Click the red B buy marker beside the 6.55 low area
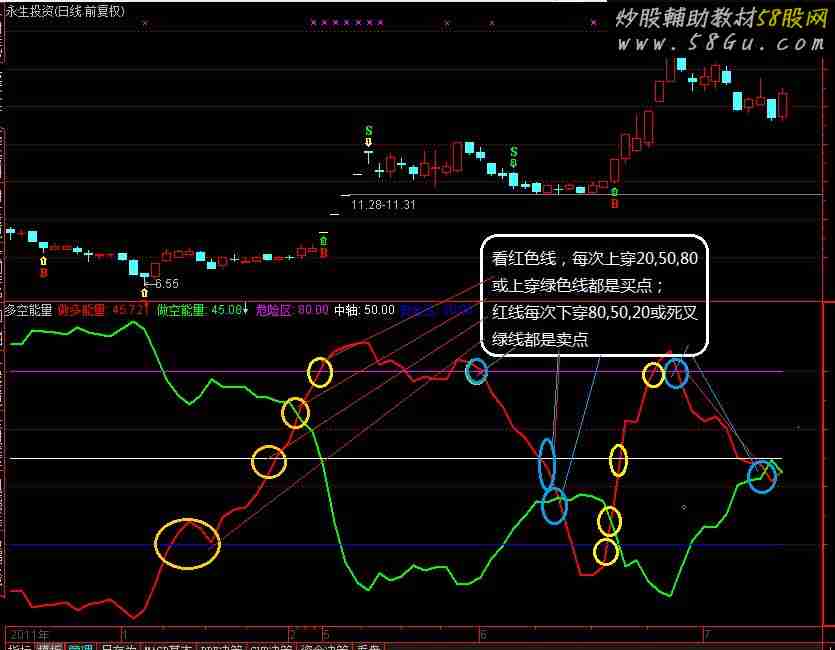The width and height of the screenshot is (835, 650). (44, 273)
